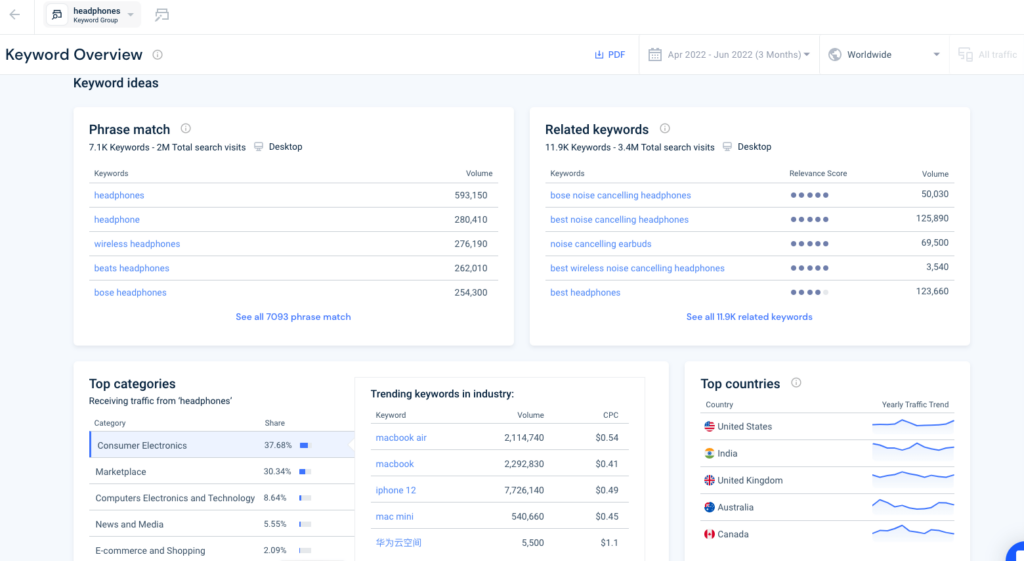Click info icon beside Related keywords
The width and height of the screenshot is (1024, 561).
point(665,129)
